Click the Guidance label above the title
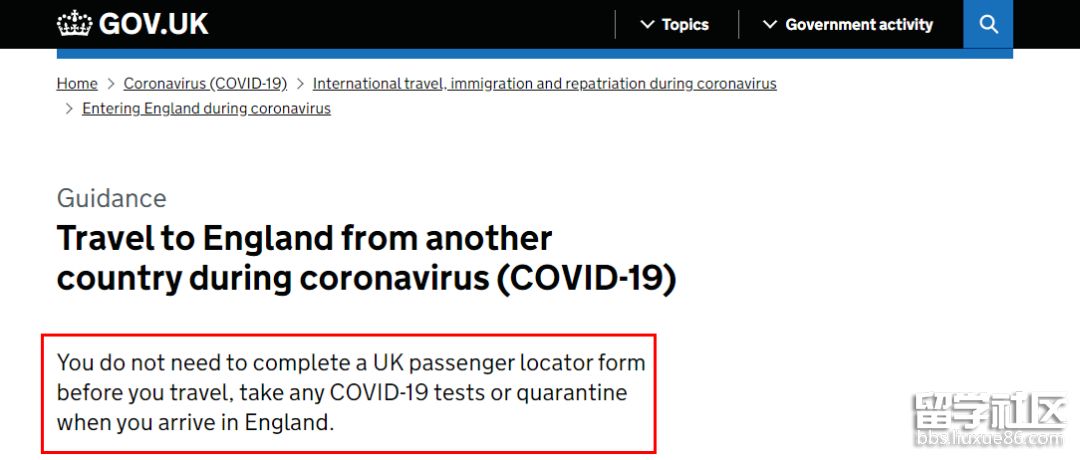 (111, 198)
